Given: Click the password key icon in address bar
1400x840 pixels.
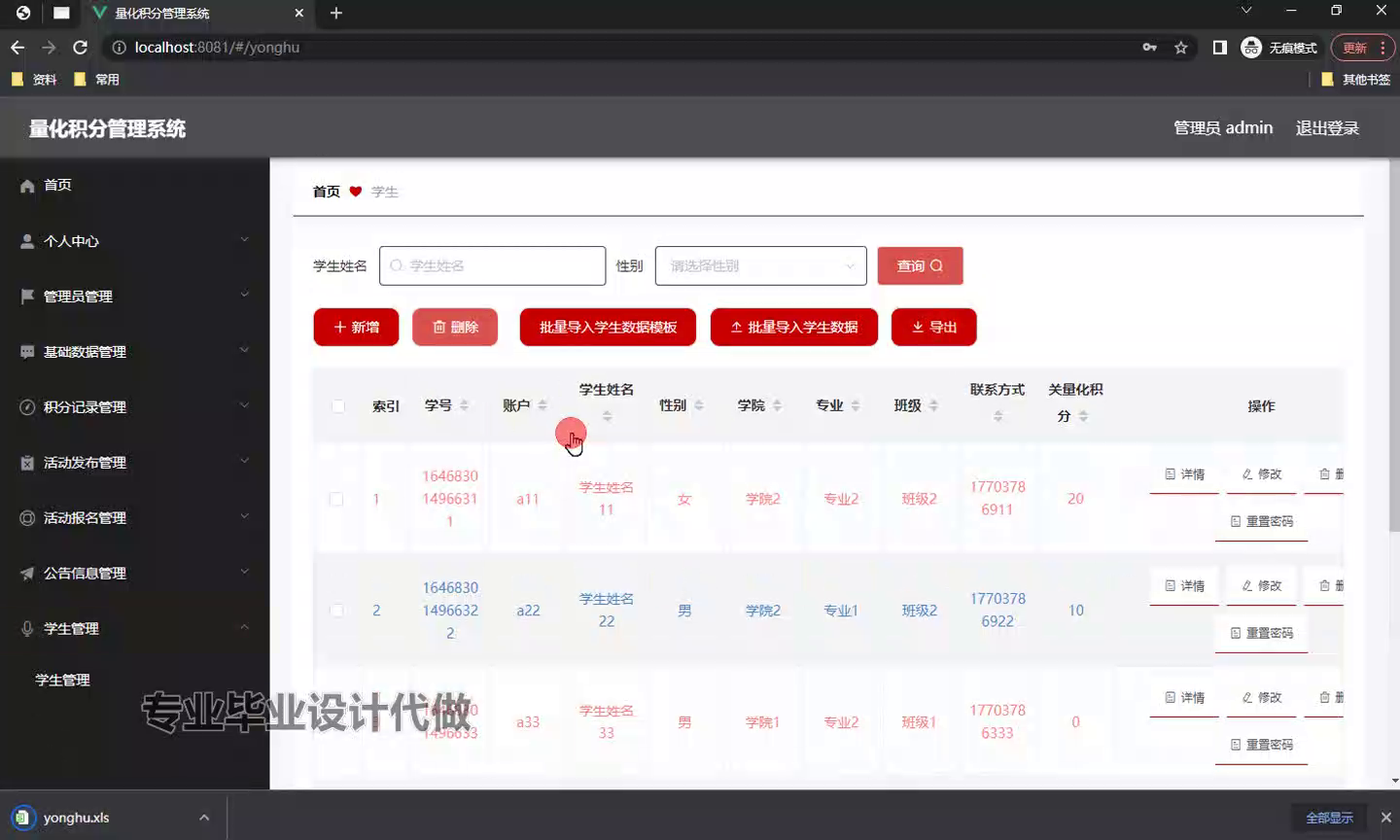Looking at the screenshot, I should click(x=1150, y=47).
